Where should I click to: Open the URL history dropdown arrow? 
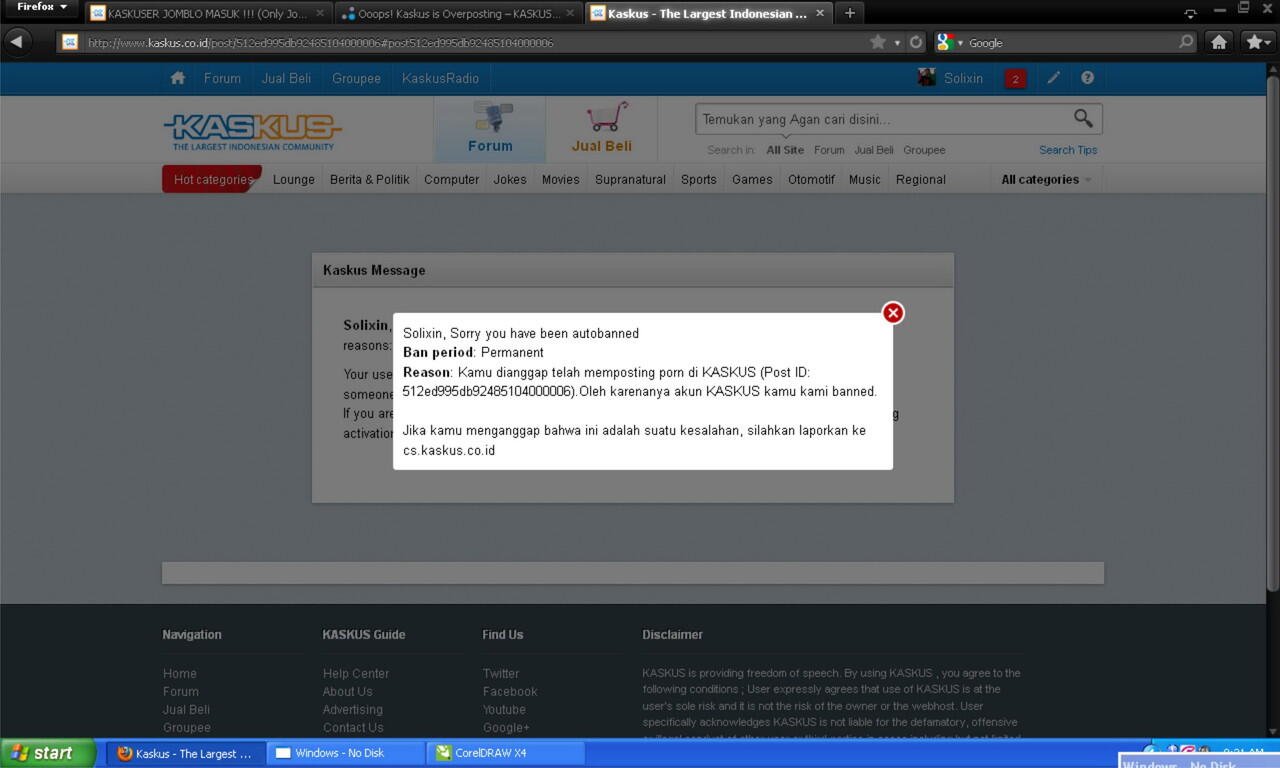(897, 42)
